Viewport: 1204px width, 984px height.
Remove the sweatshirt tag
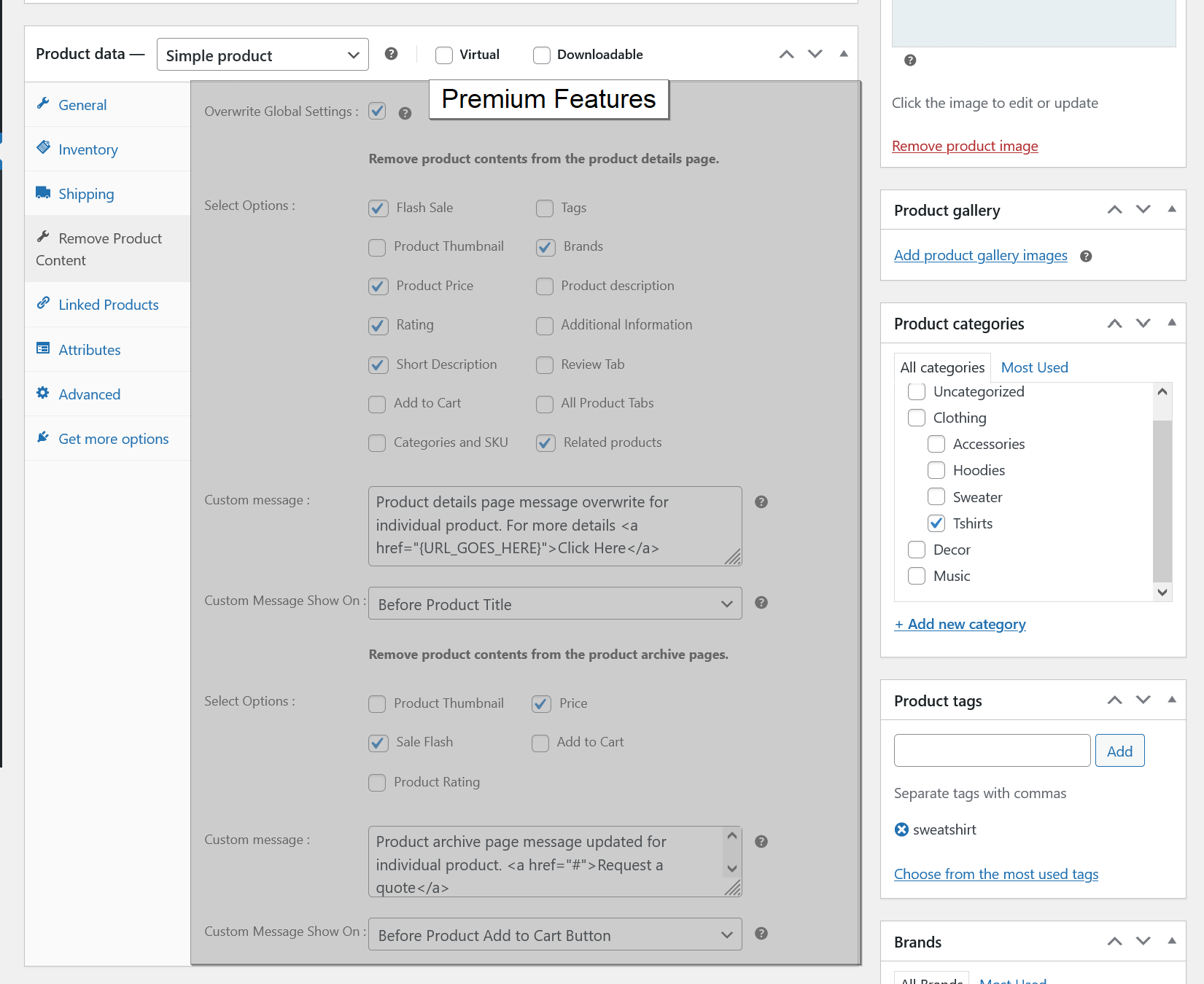point(902,829)
